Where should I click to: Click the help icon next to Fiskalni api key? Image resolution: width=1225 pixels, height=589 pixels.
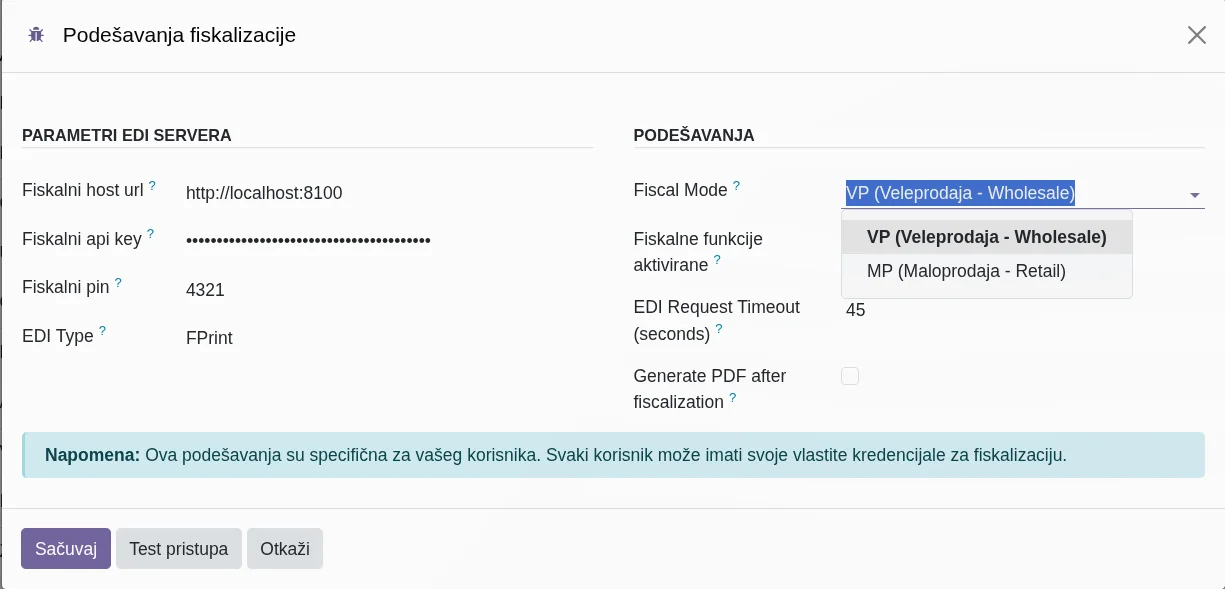point(151,234)
